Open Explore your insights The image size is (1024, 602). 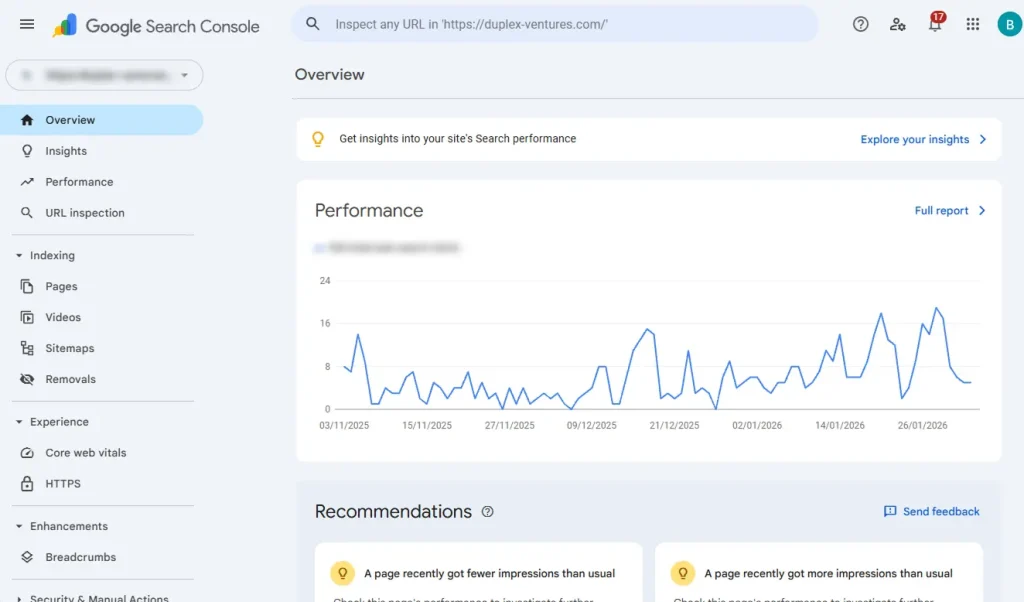915,139
